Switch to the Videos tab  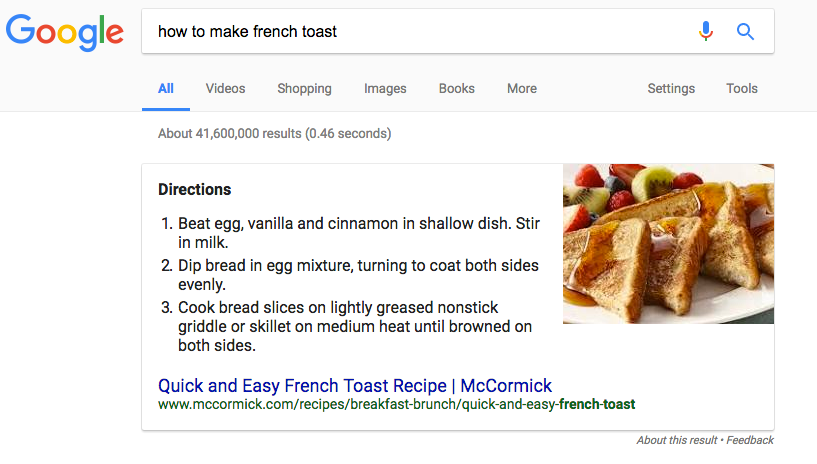click(225, 88)
